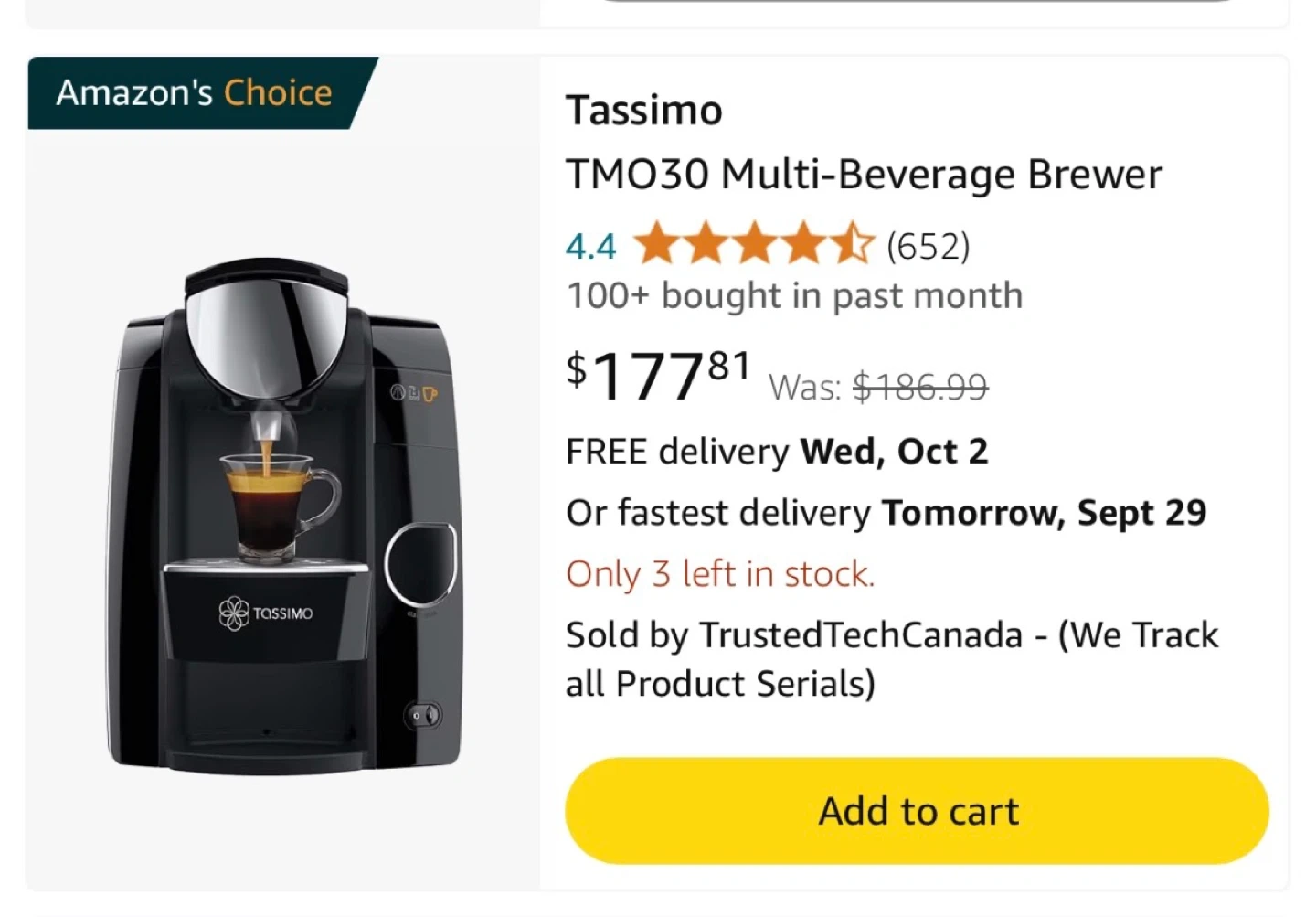The height and width of the screenshot is (917, 1316).
Task: Tap the struck-through $186.99 was price
Action: tap(919, 388)
